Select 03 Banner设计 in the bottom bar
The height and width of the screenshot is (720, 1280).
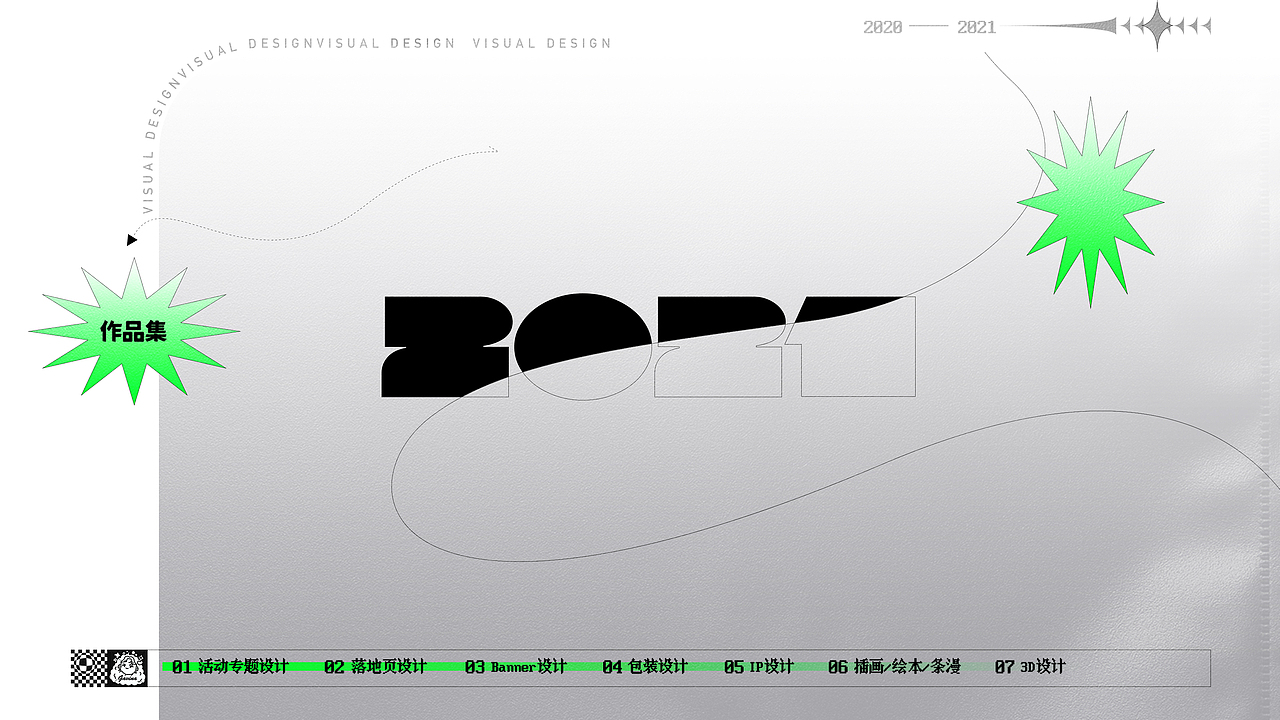(515, 667)
